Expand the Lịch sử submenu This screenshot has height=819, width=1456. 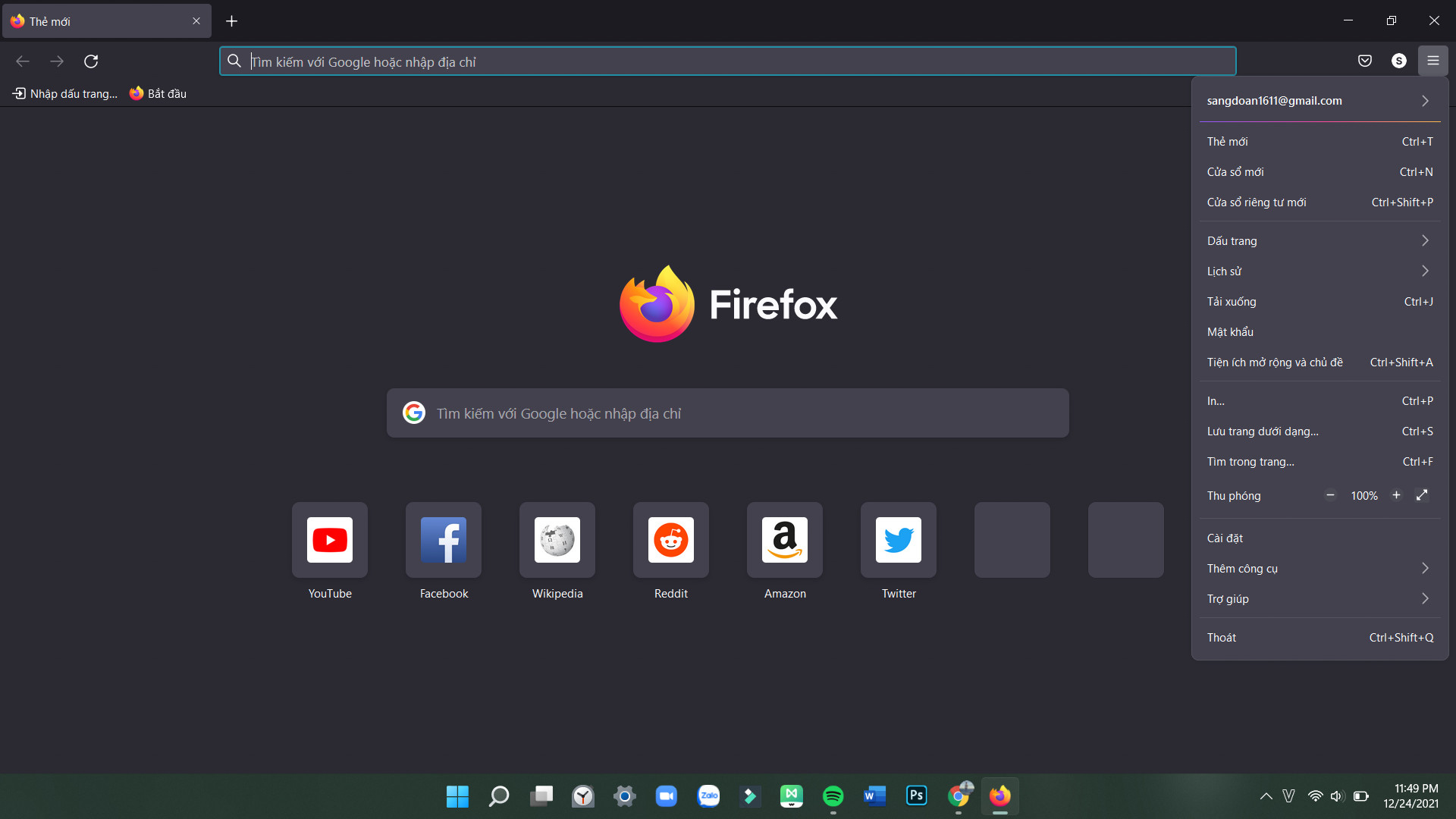click(1319, 271)
